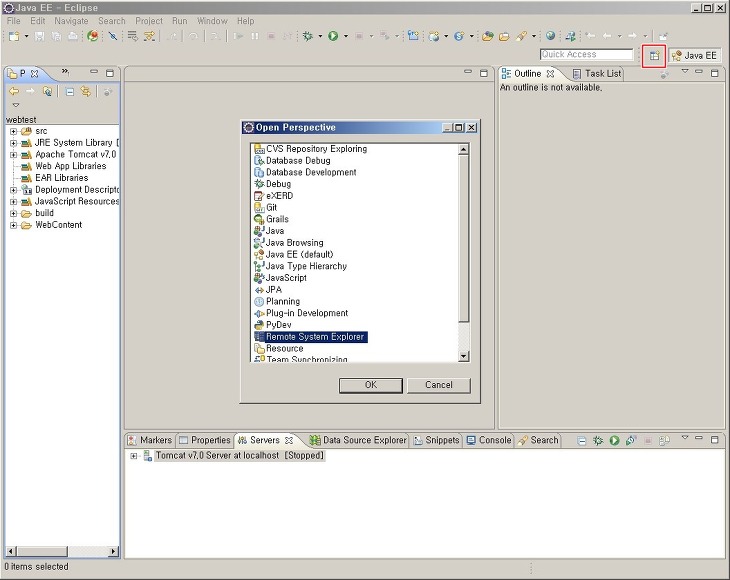
Task: Switch to the Search tab in bottom panel
Action: tap(538, 440)
